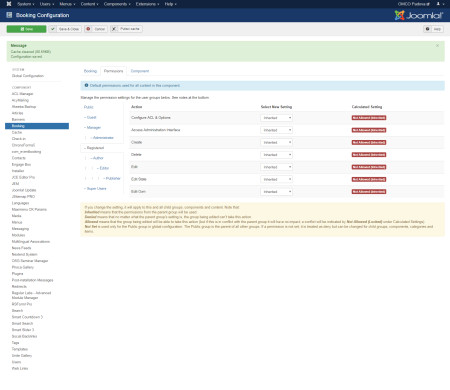Open the Create permission setting dropdown
The image size is (450, 390).
(x=276, y=142)
